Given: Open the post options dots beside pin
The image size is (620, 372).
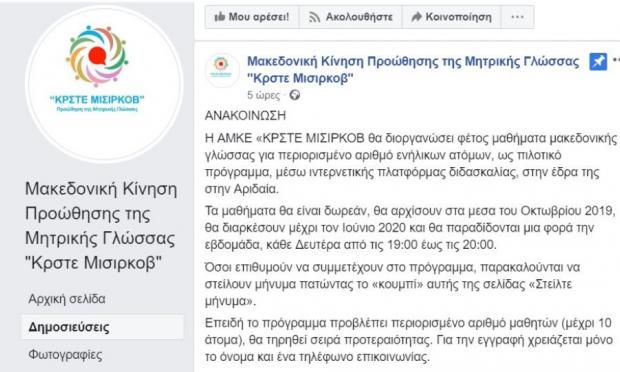Looking at the screenshot, I should (616, 60).
